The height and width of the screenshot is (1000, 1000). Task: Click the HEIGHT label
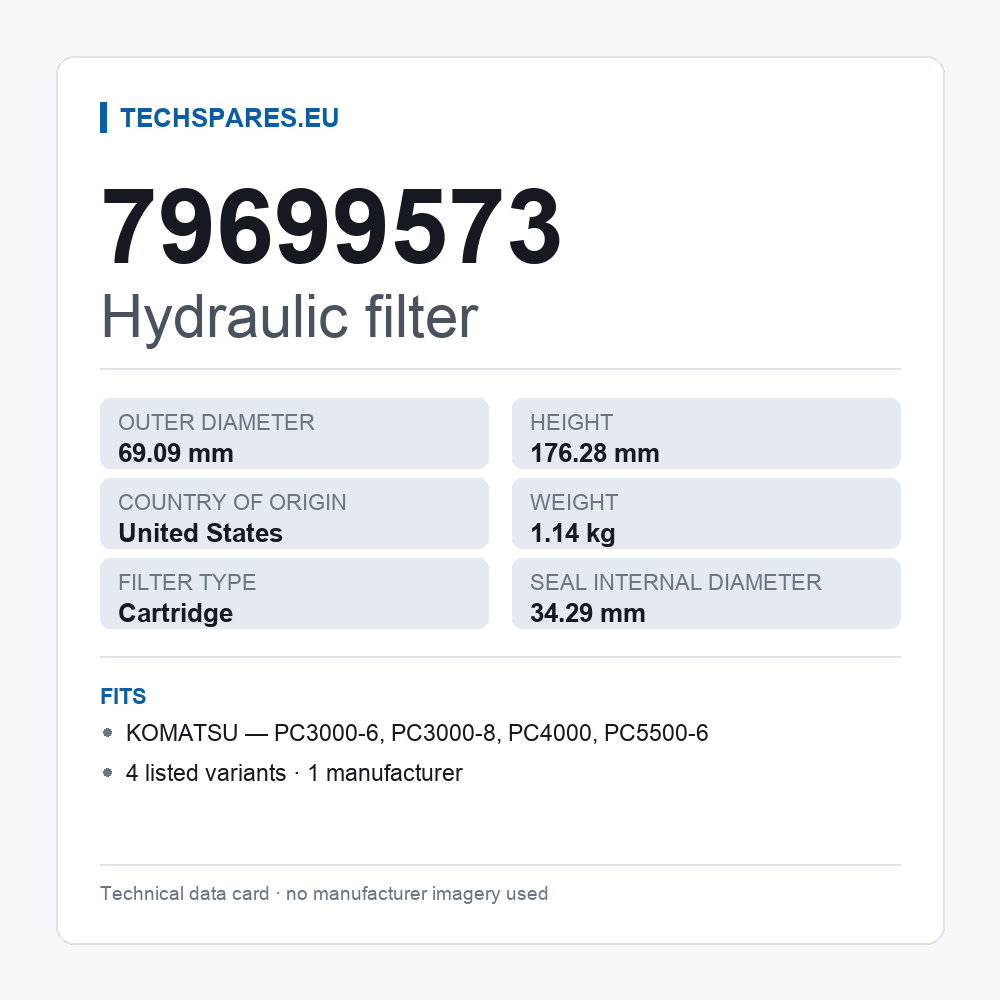pyautogui.click(x=571, y=422)
